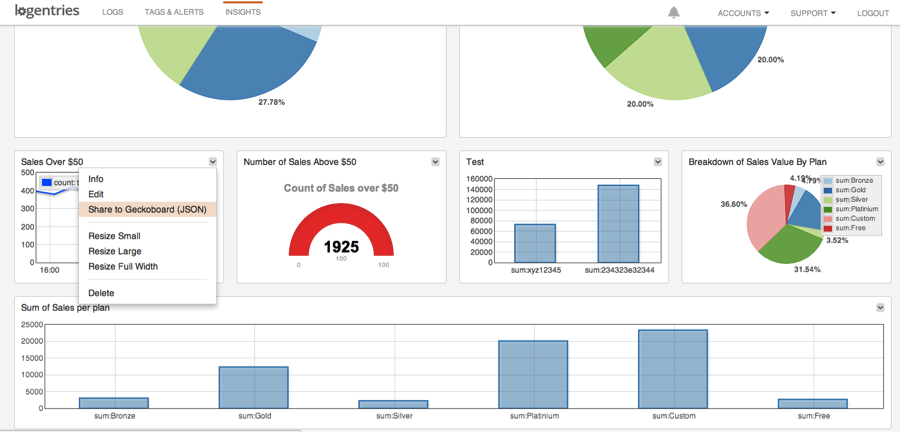Image resolution: width=900 pixels, height=432 pixels.
Task: Click the 'Number of Sales Above $50' title
Action: click(x=300, y=162)
